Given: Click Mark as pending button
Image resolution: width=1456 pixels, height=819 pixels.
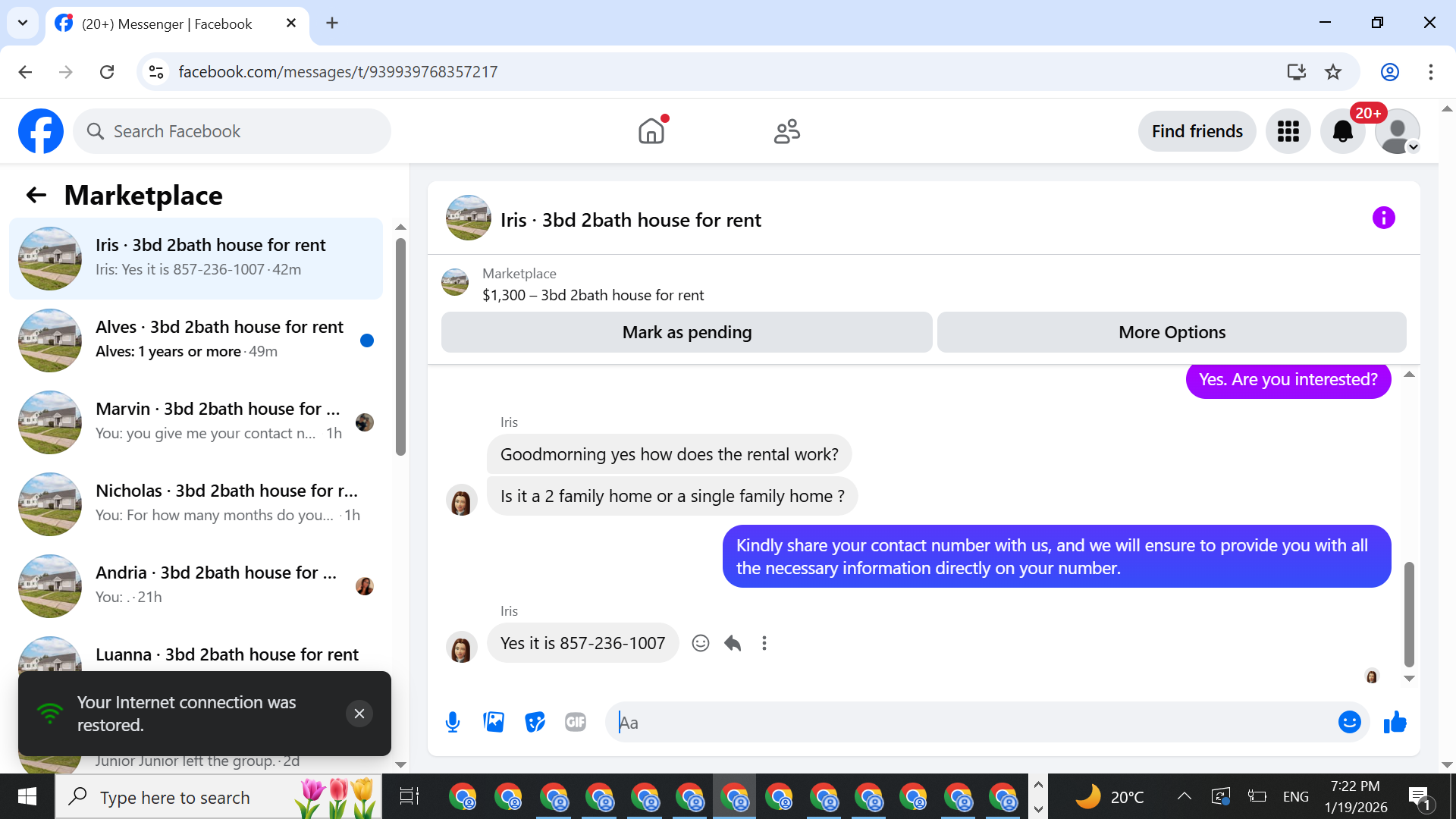Looking at the screenshot, I should pyautogui.click(x=686, y=332).
